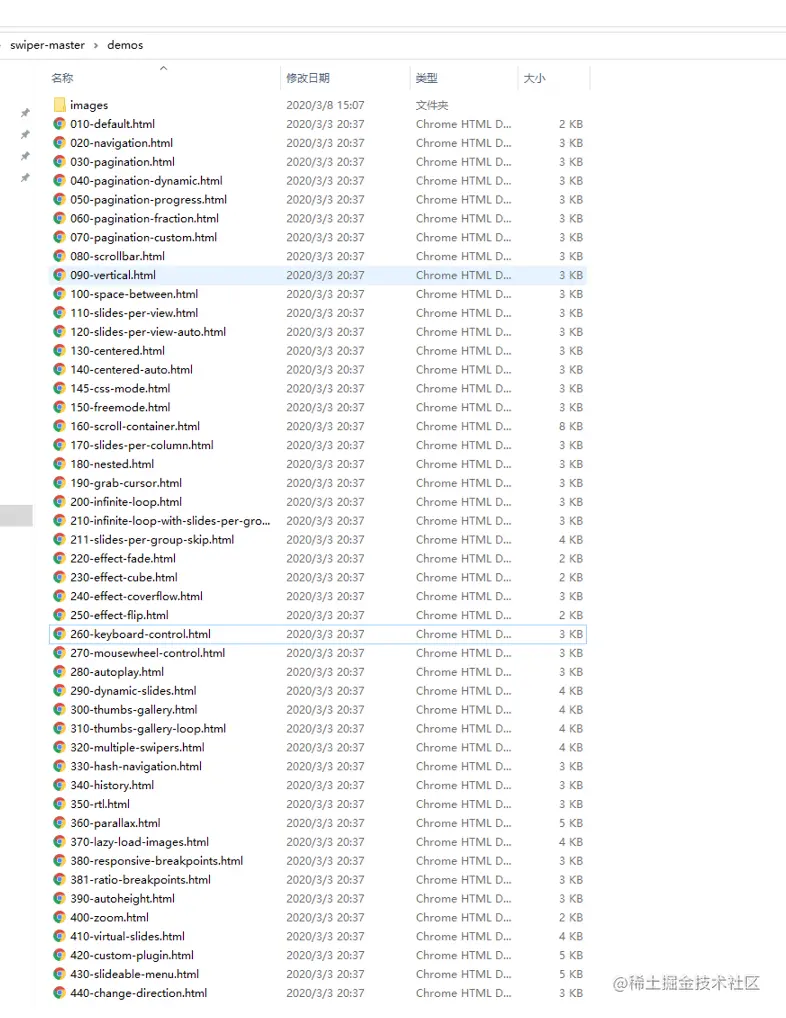Click the Chrome icon beside 130-centered.html

point(59,350)
